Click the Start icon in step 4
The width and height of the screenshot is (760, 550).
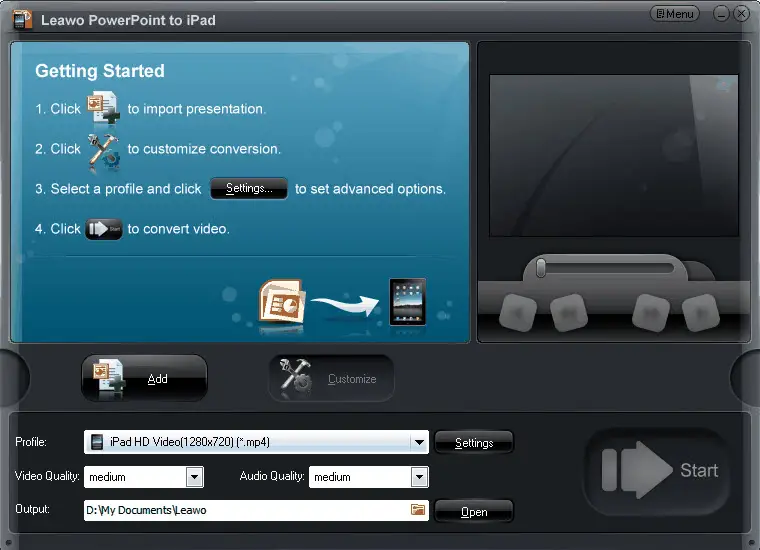click(x=104, y=229)
